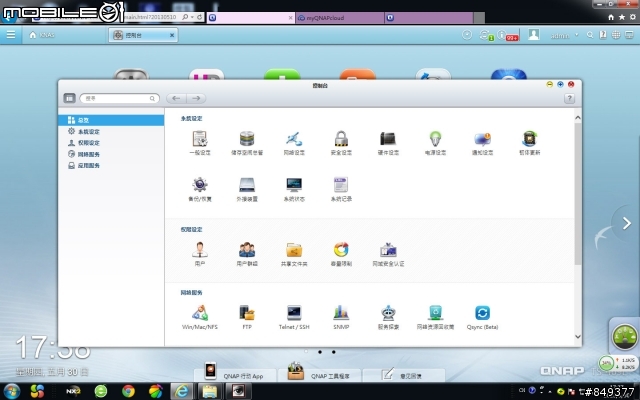
Task: Open User Groups people icon
Action: (247, 250)
